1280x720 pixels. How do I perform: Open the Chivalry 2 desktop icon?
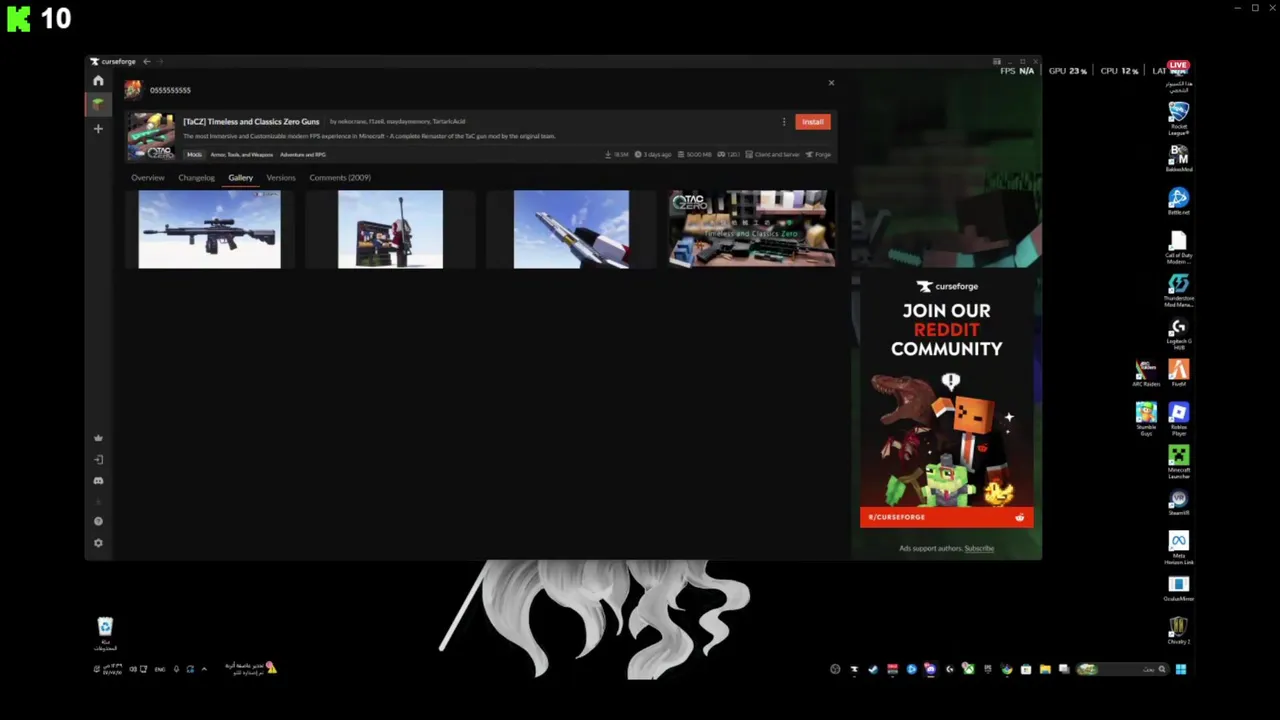point(1179,631)
